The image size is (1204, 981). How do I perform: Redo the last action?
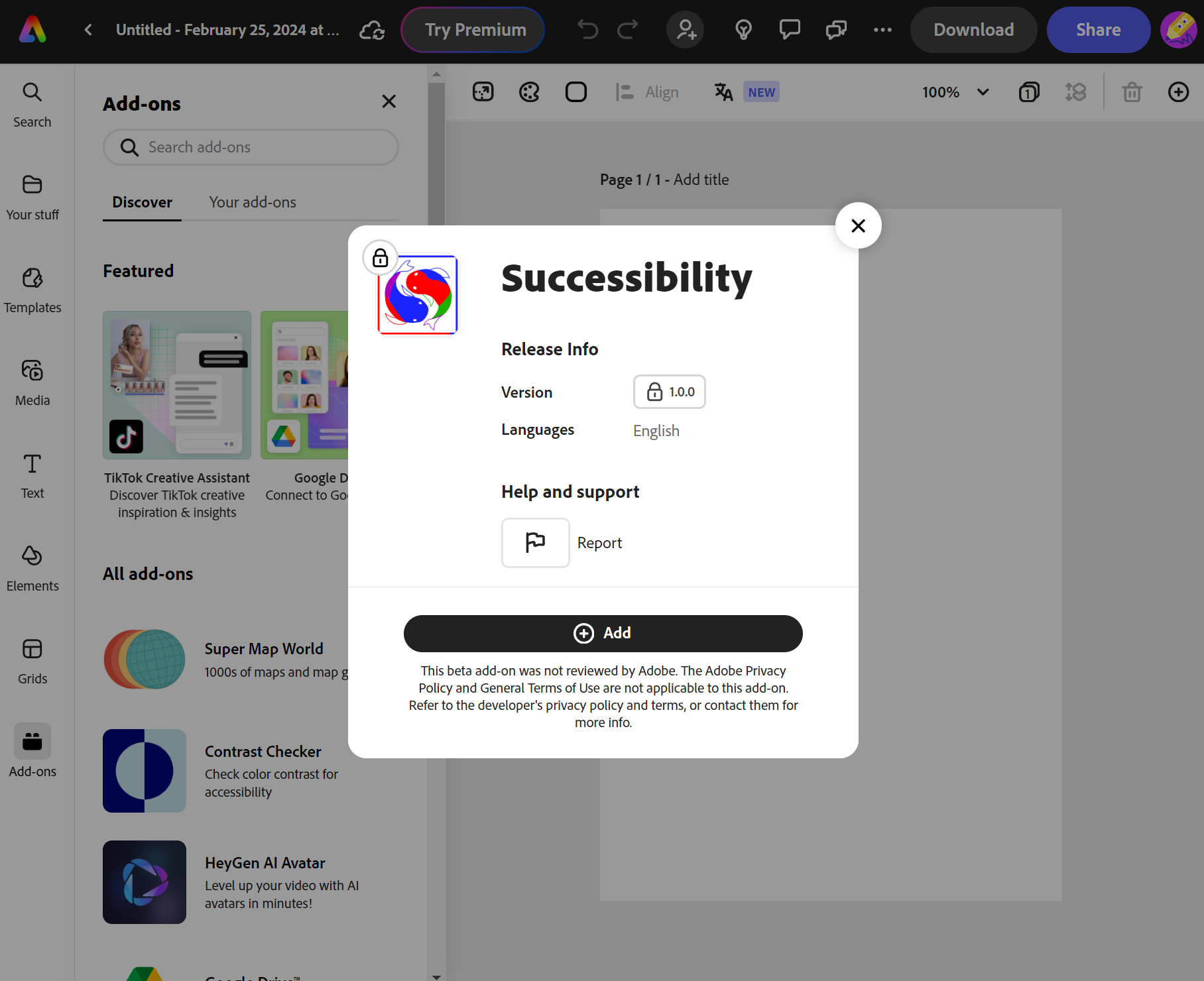pyautogui.click(x=627, y=30)
